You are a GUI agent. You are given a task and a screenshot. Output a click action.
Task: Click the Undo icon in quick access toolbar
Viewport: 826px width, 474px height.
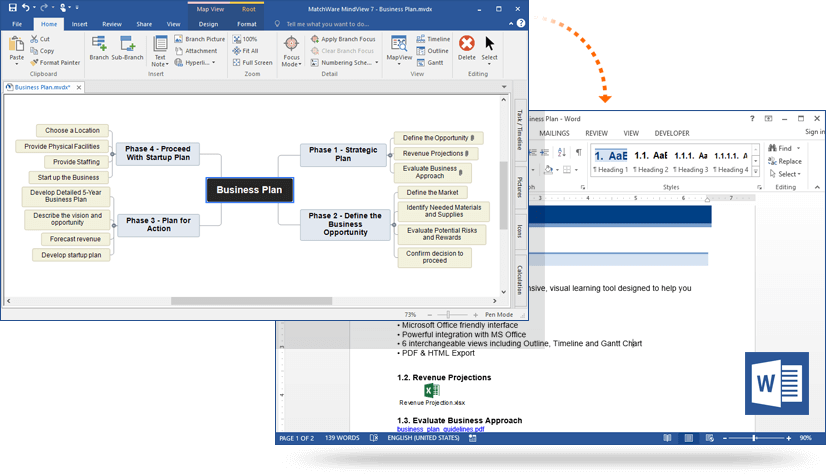coord(26,7)
